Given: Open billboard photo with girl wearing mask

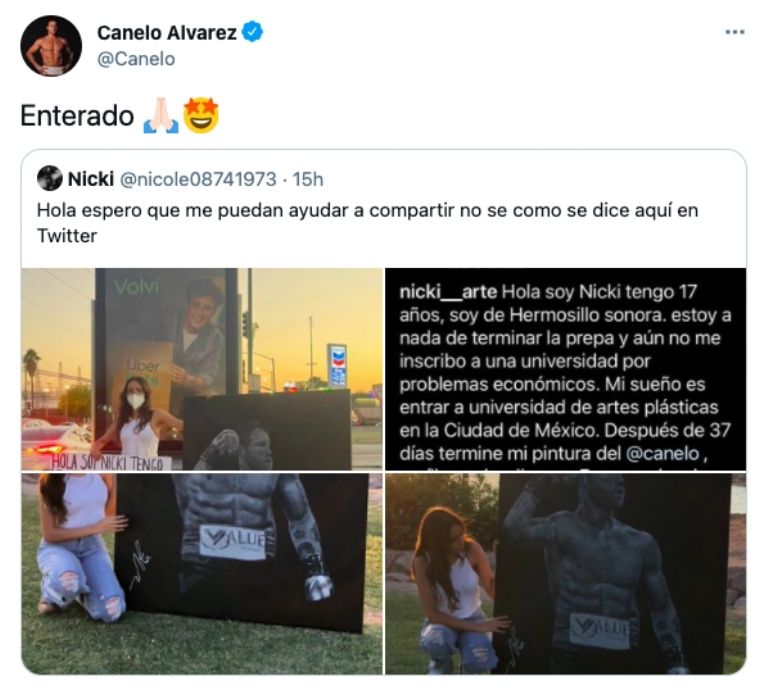Looking at the screenshot, I should click(201, 369).
